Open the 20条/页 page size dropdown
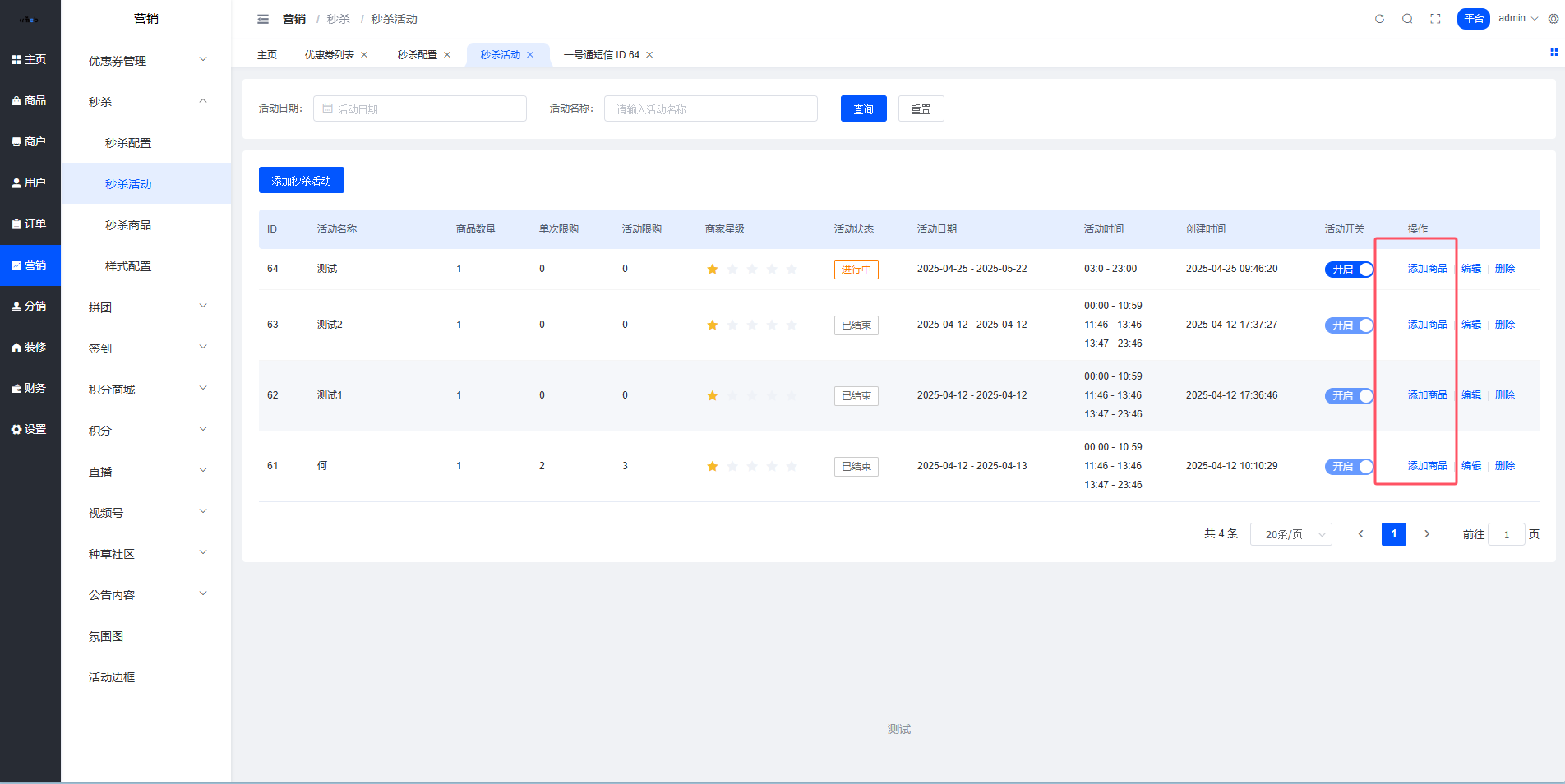 tap(1290, 534)
